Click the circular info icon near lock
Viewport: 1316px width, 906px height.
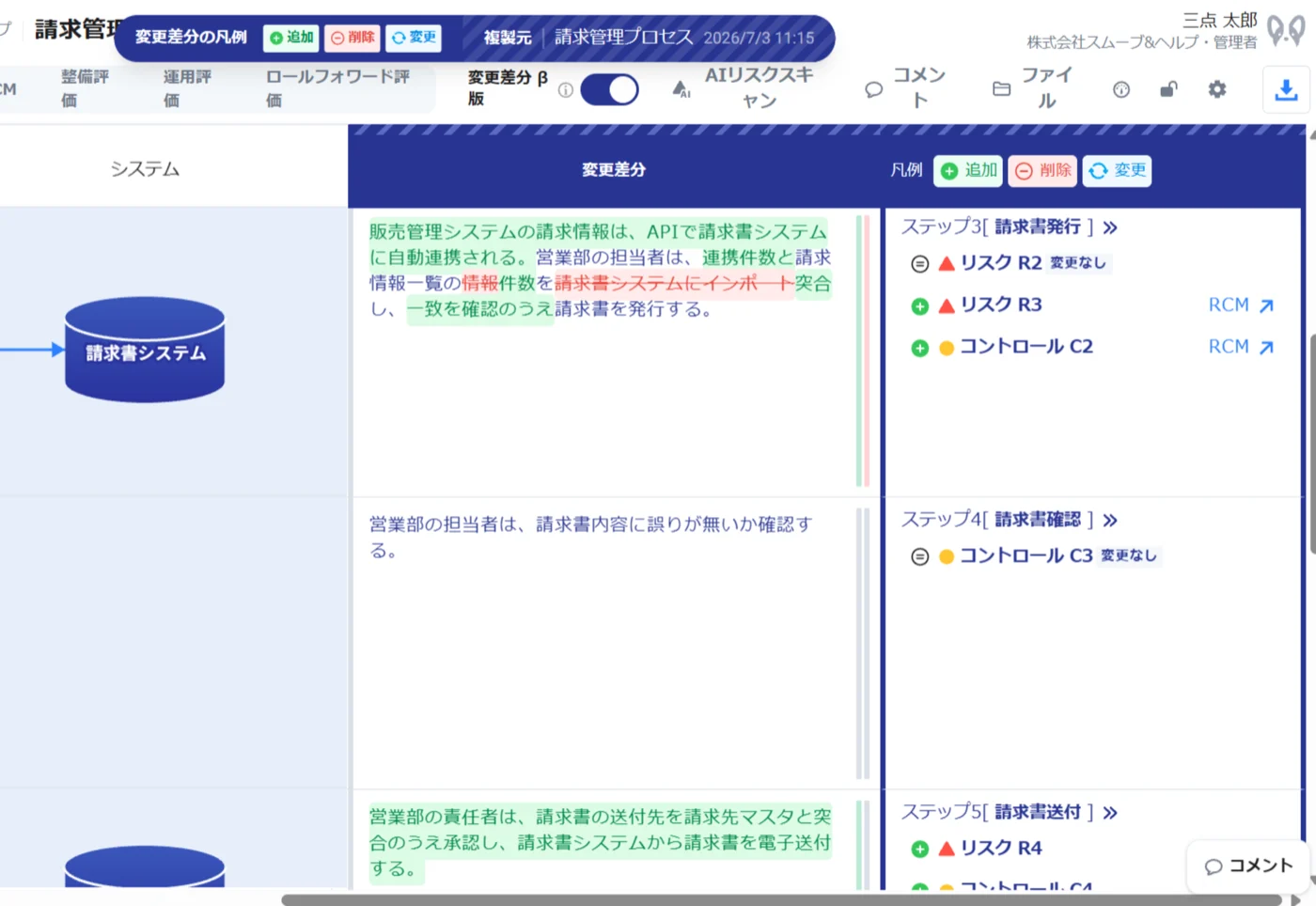pos(1121,90)
